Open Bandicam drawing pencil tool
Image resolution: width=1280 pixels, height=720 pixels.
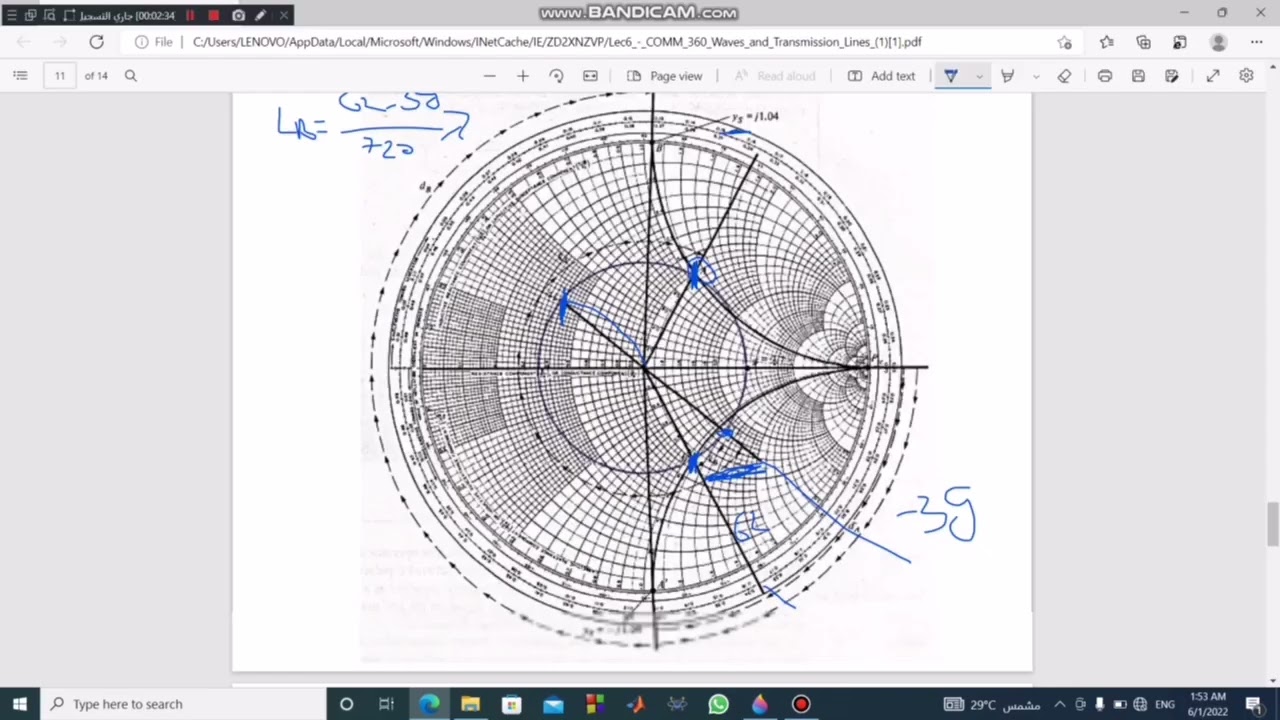tap(261, 15)
